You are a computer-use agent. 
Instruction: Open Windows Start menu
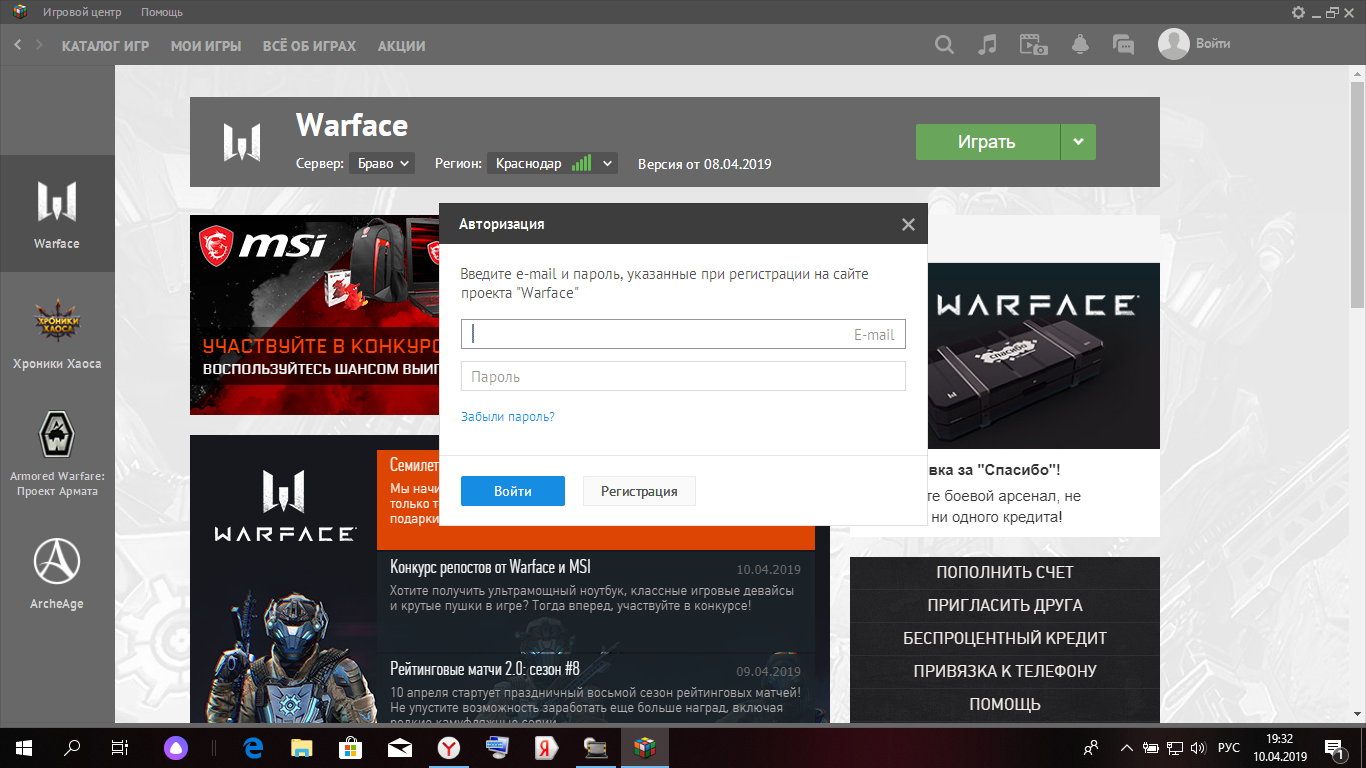tap(24, 747)
